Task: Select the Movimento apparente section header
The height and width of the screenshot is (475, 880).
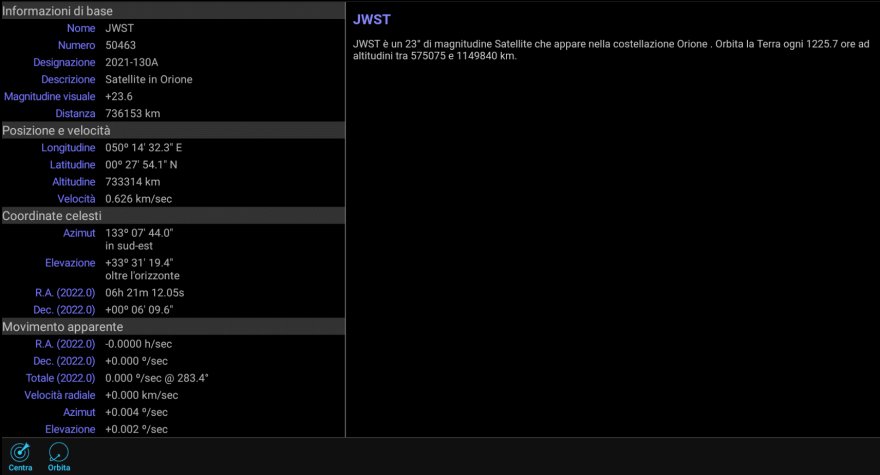Action: pyautogui.click(x=173, y=327)
